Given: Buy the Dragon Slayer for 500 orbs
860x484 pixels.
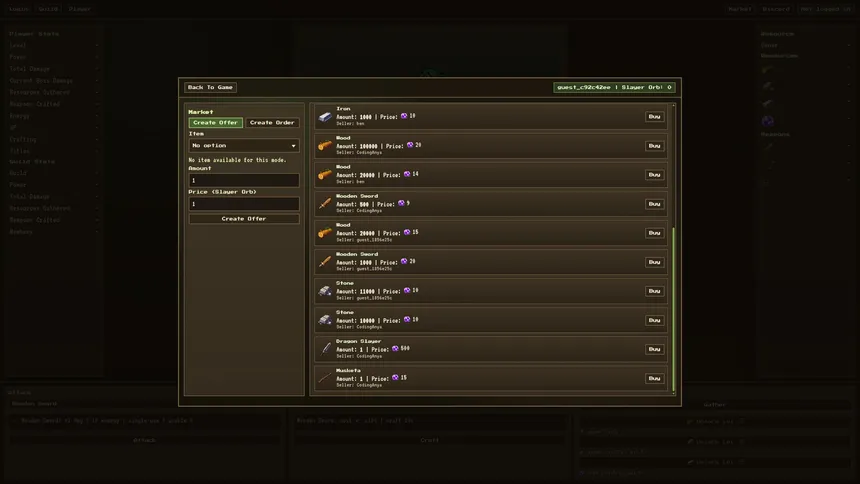Looking at the screenshot, I should coord(654,349).
